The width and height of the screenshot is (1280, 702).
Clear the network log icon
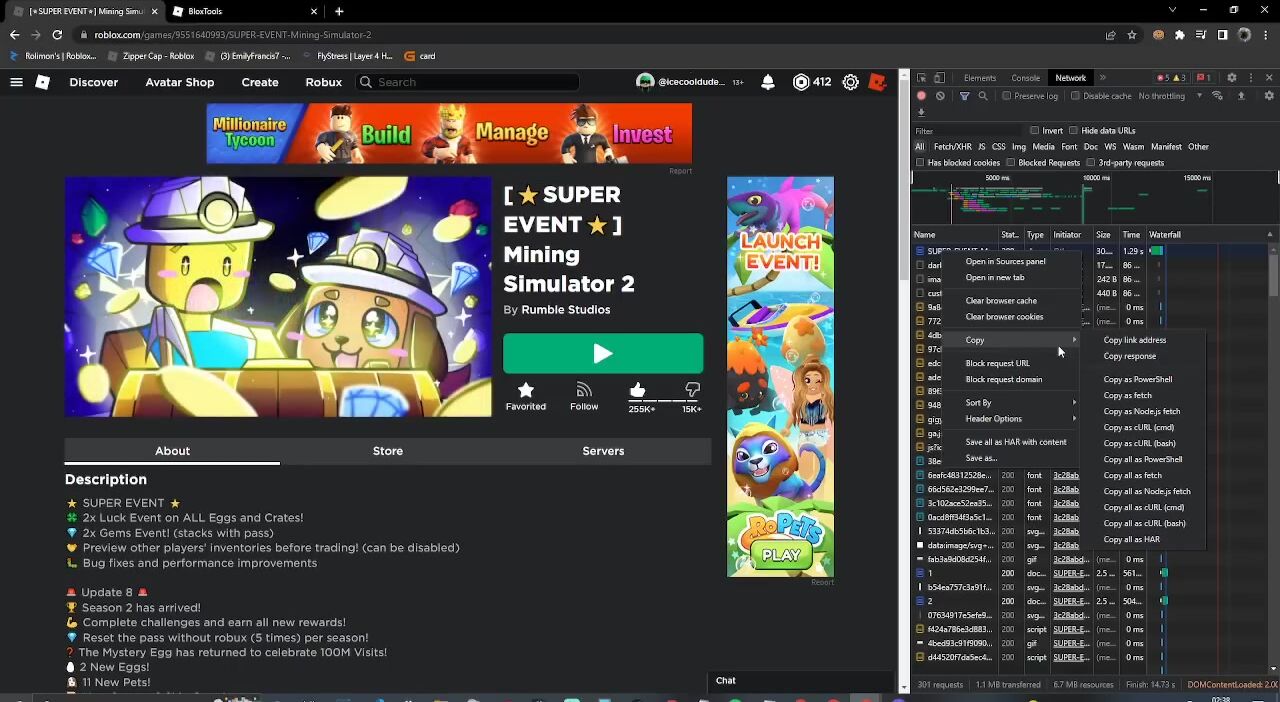click(940, 96)
